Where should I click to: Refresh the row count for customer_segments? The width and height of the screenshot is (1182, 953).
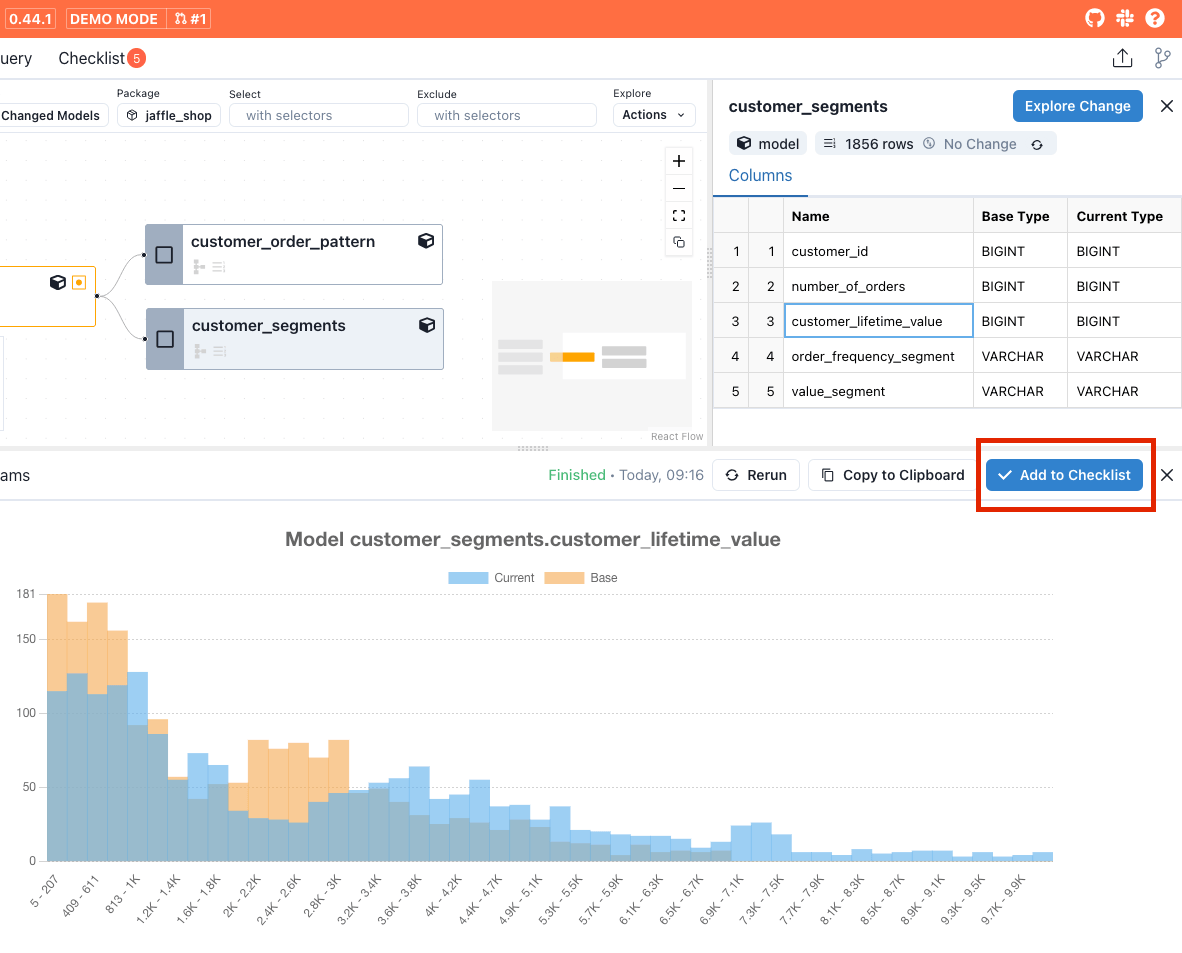[1037, 144]
